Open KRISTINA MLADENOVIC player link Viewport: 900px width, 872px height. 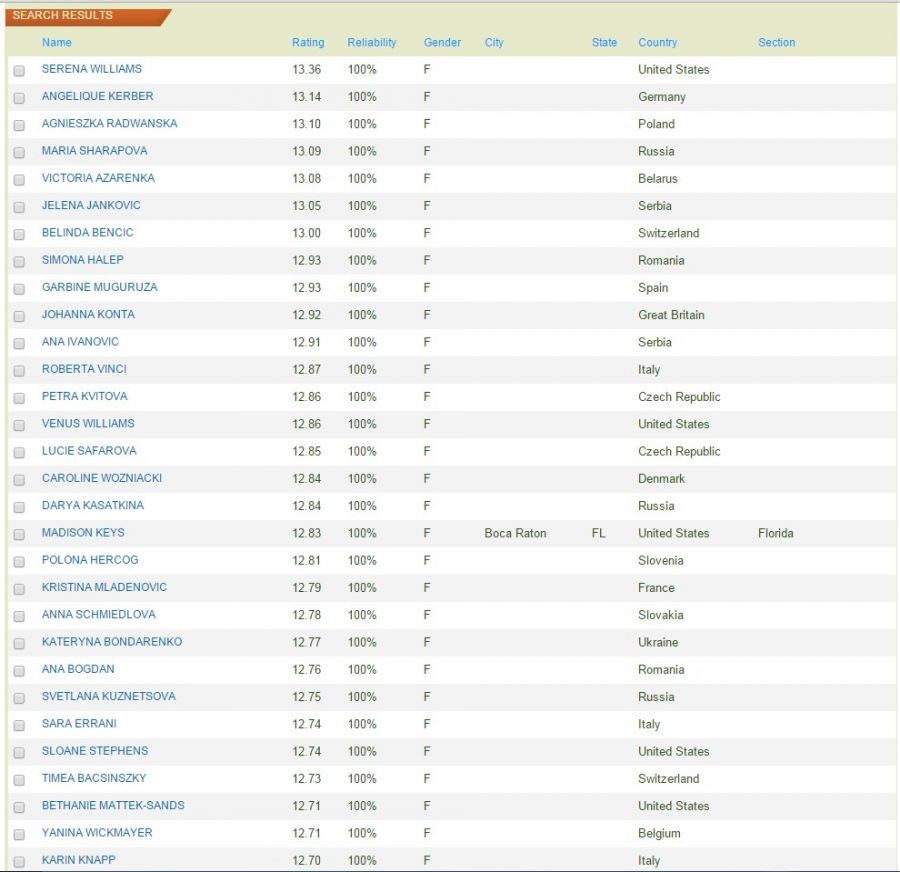coord(104,587)
